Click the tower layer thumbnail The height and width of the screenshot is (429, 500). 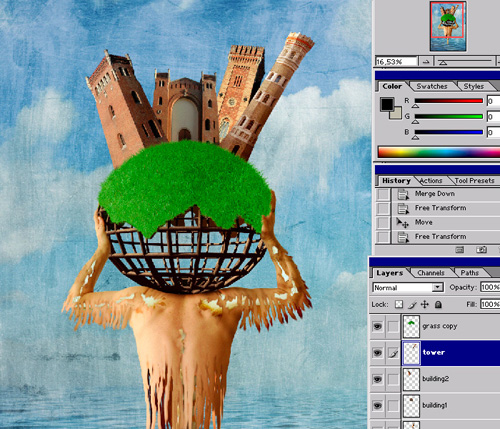click(411, 353)
